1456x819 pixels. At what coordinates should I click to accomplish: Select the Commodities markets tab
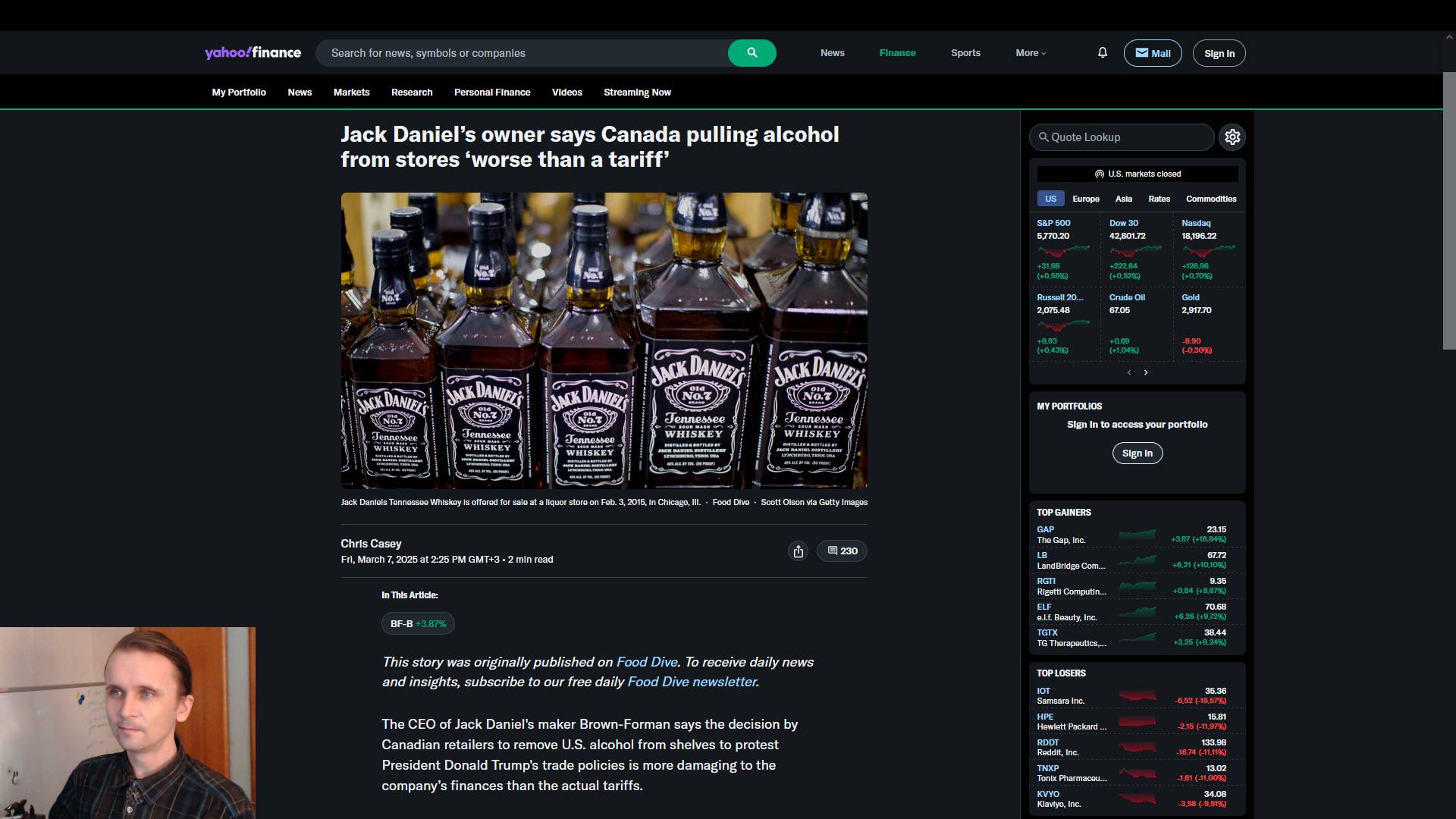click(1210, 199)
